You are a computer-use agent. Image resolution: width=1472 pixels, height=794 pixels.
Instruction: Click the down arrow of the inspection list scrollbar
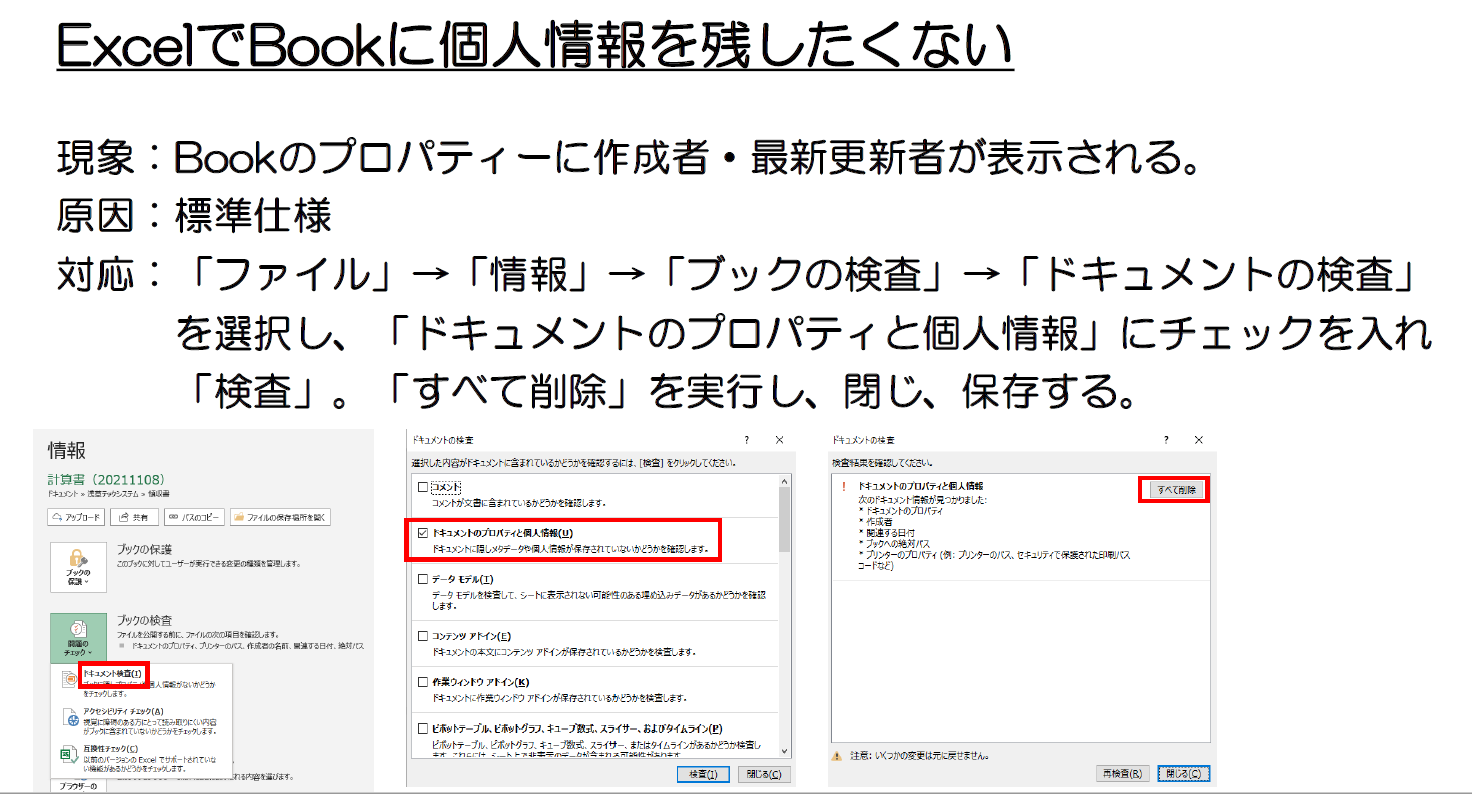point(784,751)
